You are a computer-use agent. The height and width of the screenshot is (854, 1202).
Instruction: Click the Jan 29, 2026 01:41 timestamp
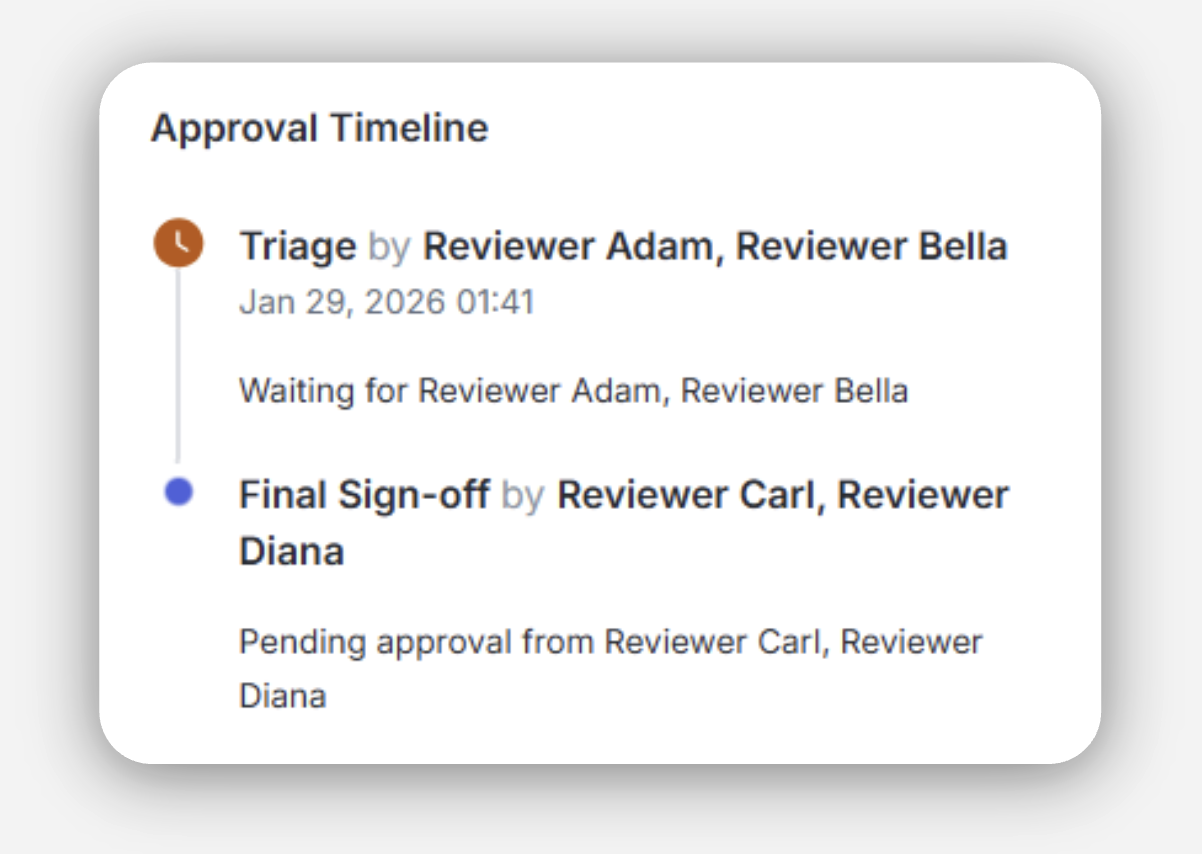point(386,302)
